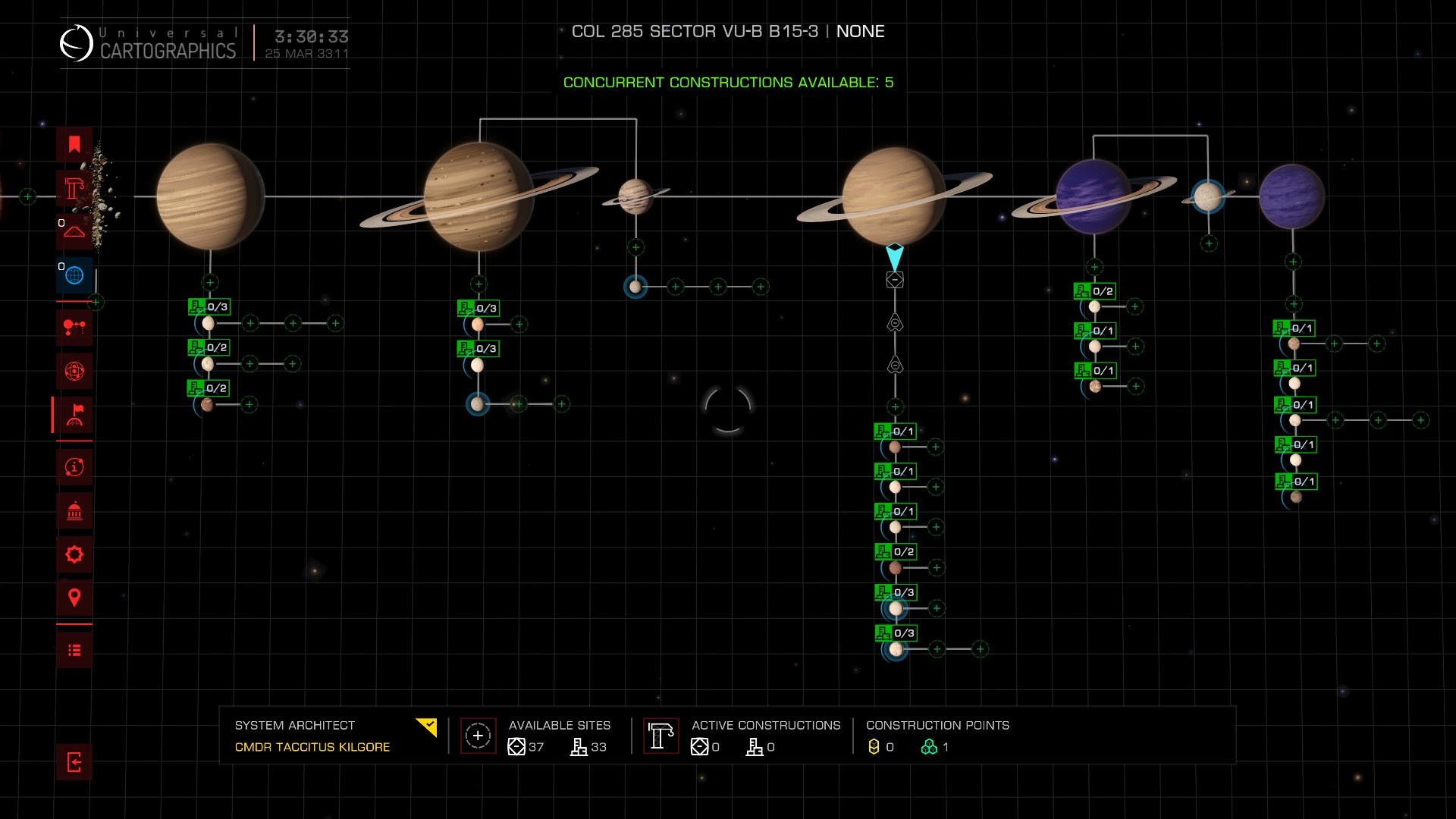Select the blue globe sidebar icon
Screen dimensions: 1456x819
click(74, 275)
